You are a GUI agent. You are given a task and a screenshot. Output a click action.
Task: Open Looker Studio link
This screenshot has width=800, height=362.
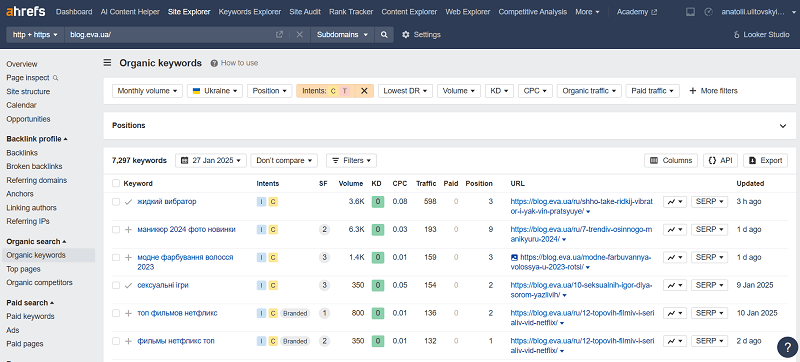pyautogui.click(x=761, y=35)
